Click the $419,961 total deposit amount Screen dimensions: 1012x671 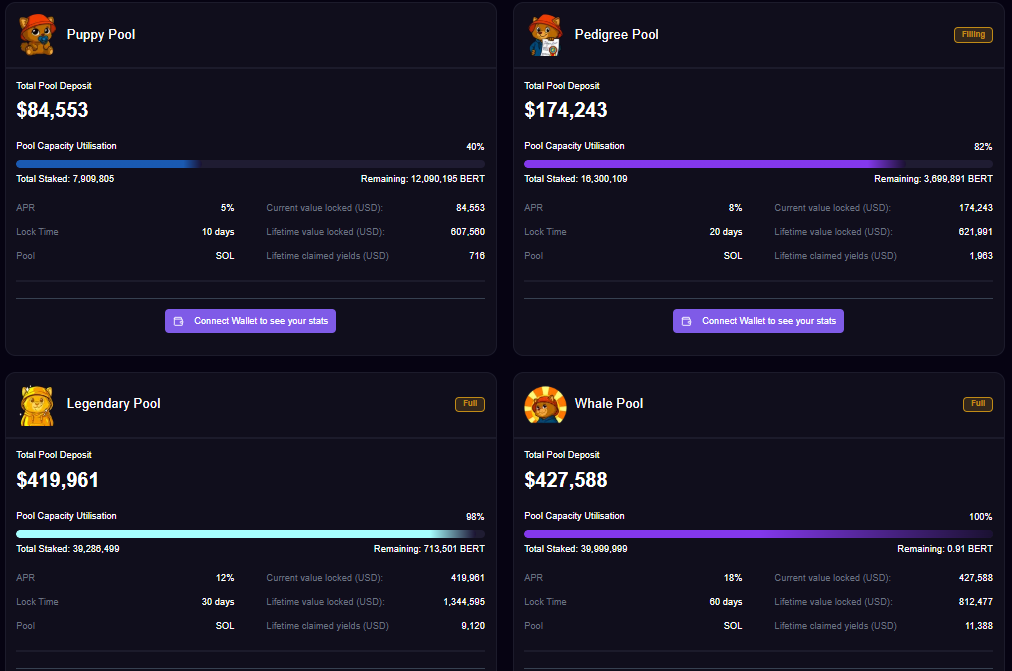coord(57,480)
